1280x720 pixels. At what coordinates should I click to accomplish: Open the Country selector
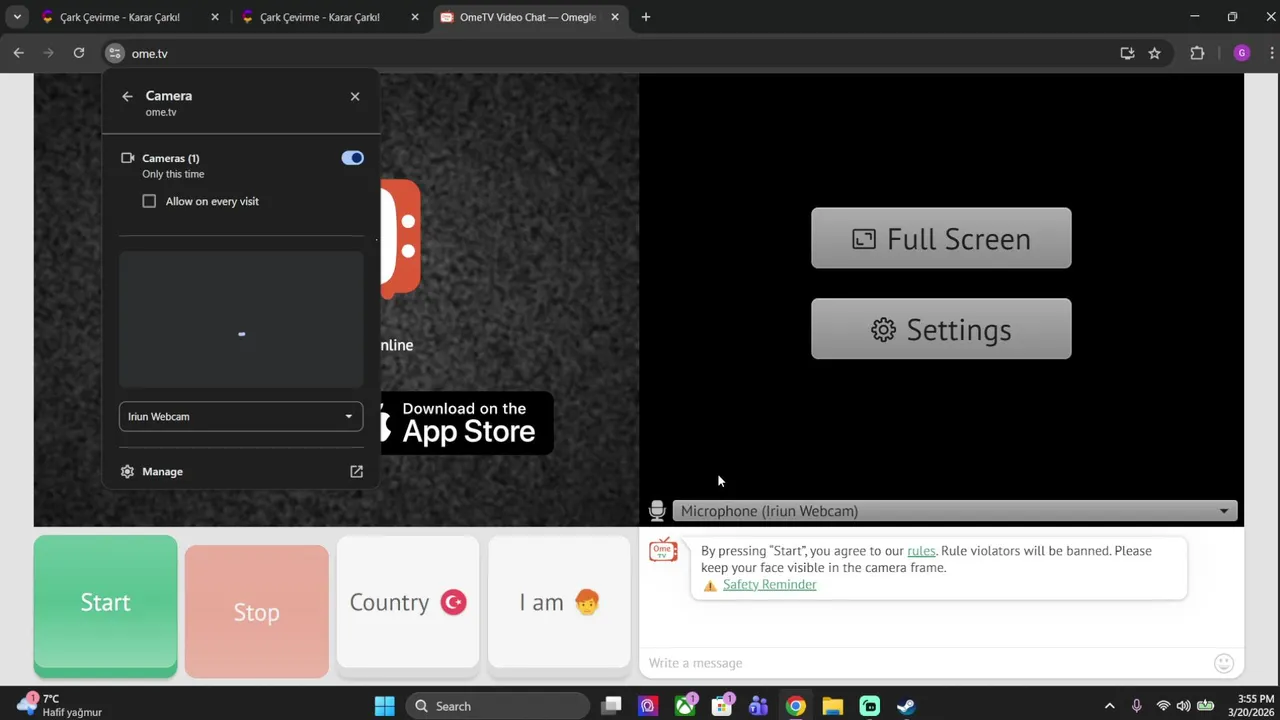(408, 602)
